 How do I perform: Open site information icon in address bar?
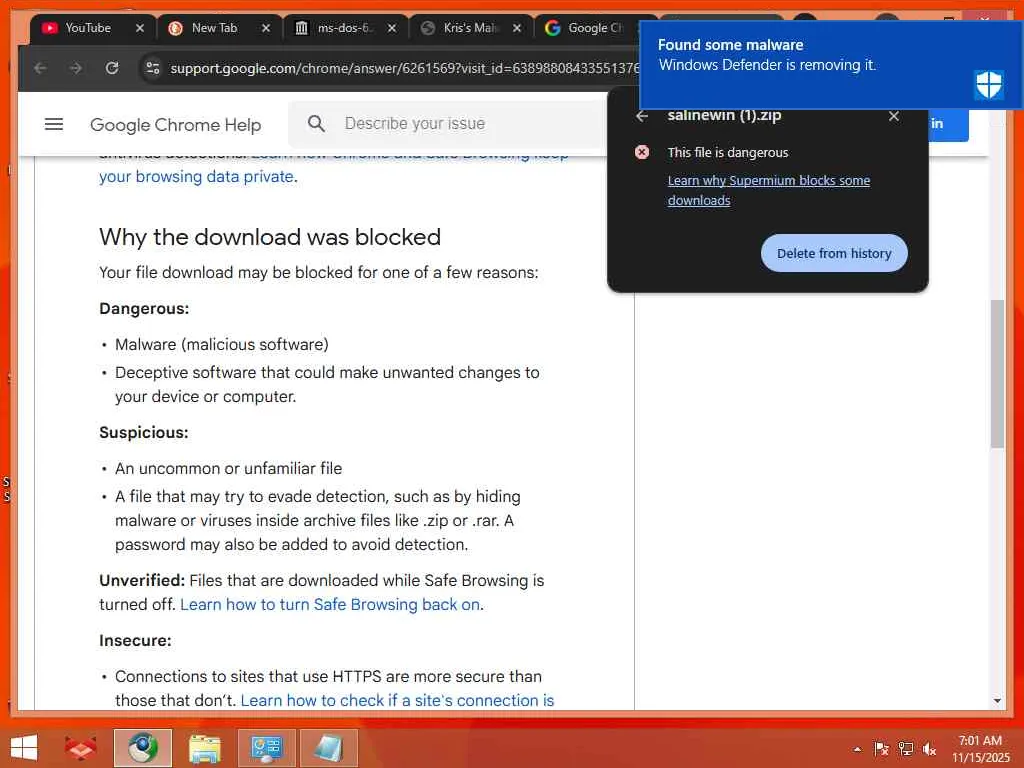pos(153,68)
